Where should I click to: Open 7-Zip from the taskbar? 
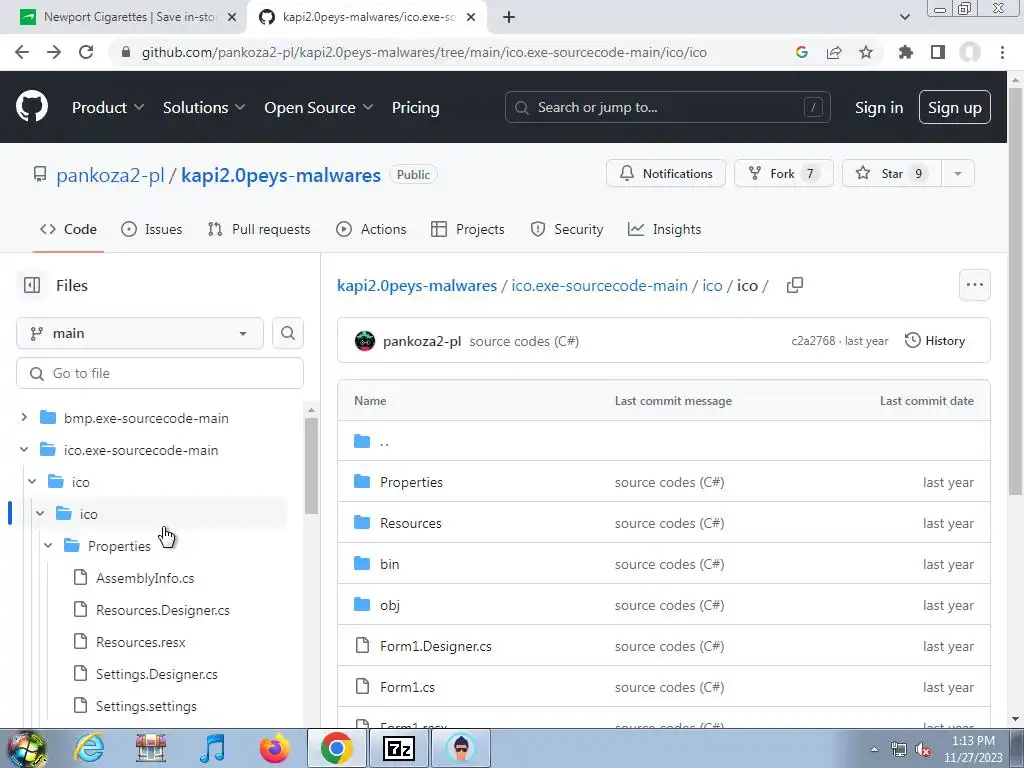coord(398,748)
